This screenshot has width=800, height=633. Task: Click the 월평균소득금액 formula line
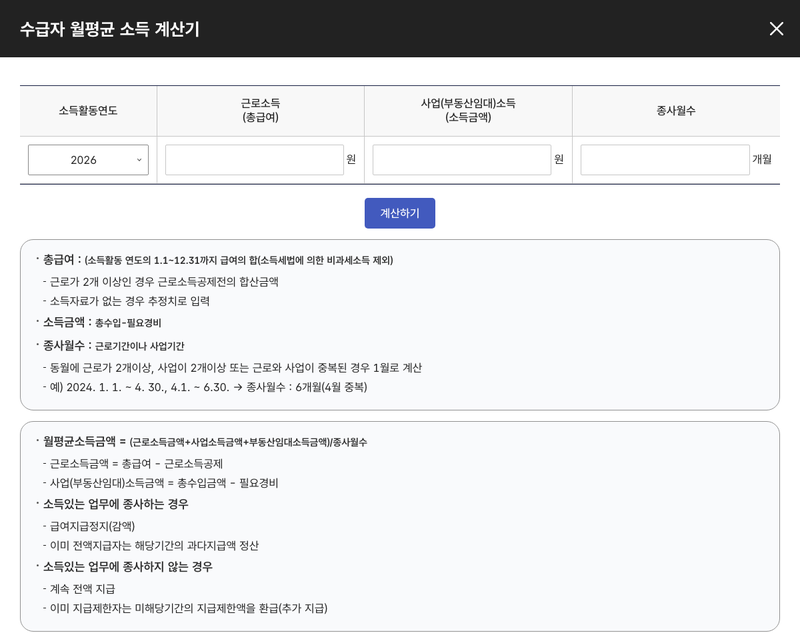(202, 442)
